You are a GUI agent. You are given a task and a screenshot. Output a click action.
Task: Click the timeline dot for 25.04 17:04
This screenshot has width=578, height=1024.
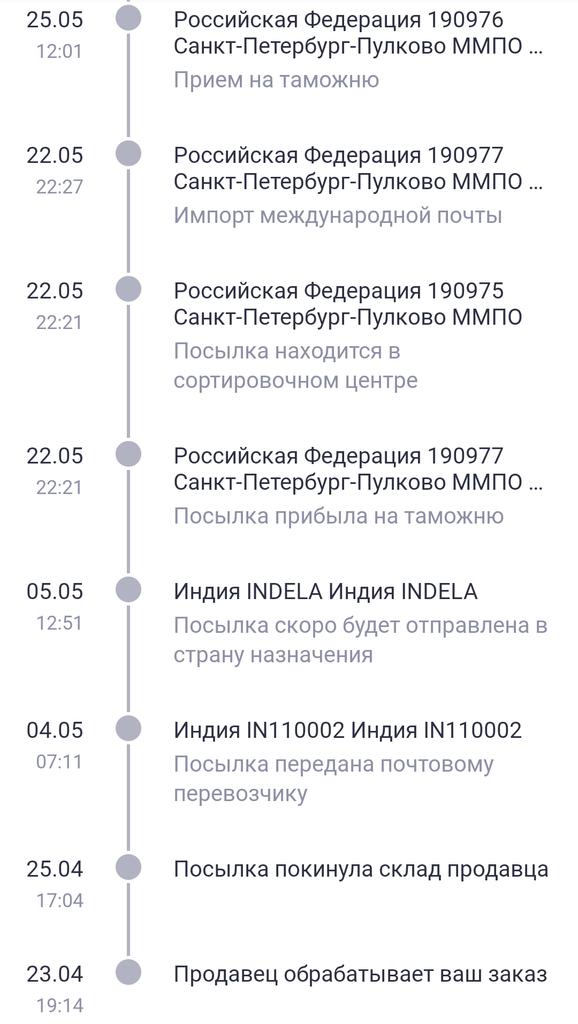[x=128, y=868]
